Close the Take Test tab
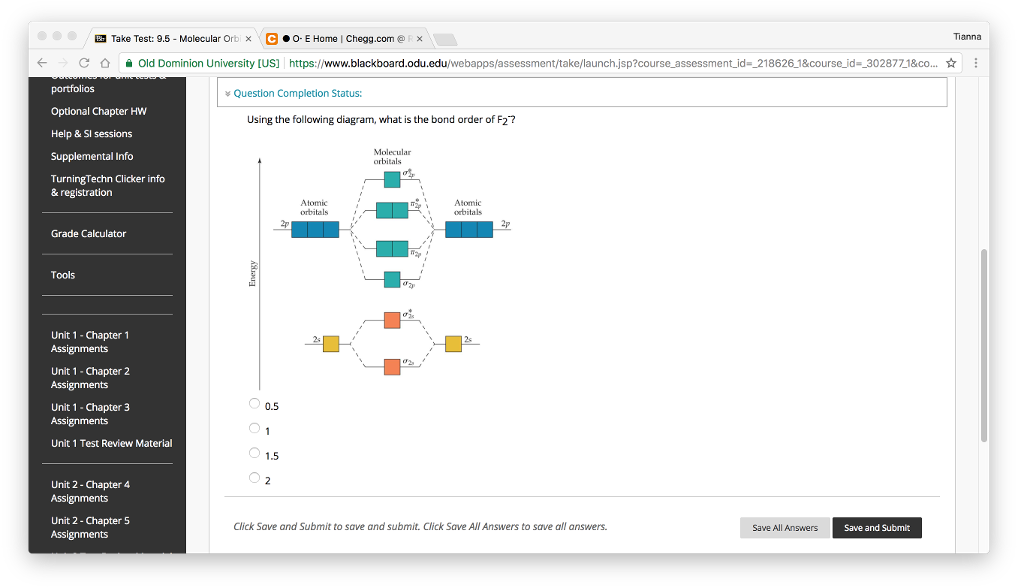Screen dimensions: 1017x587 tap(249, 39)
